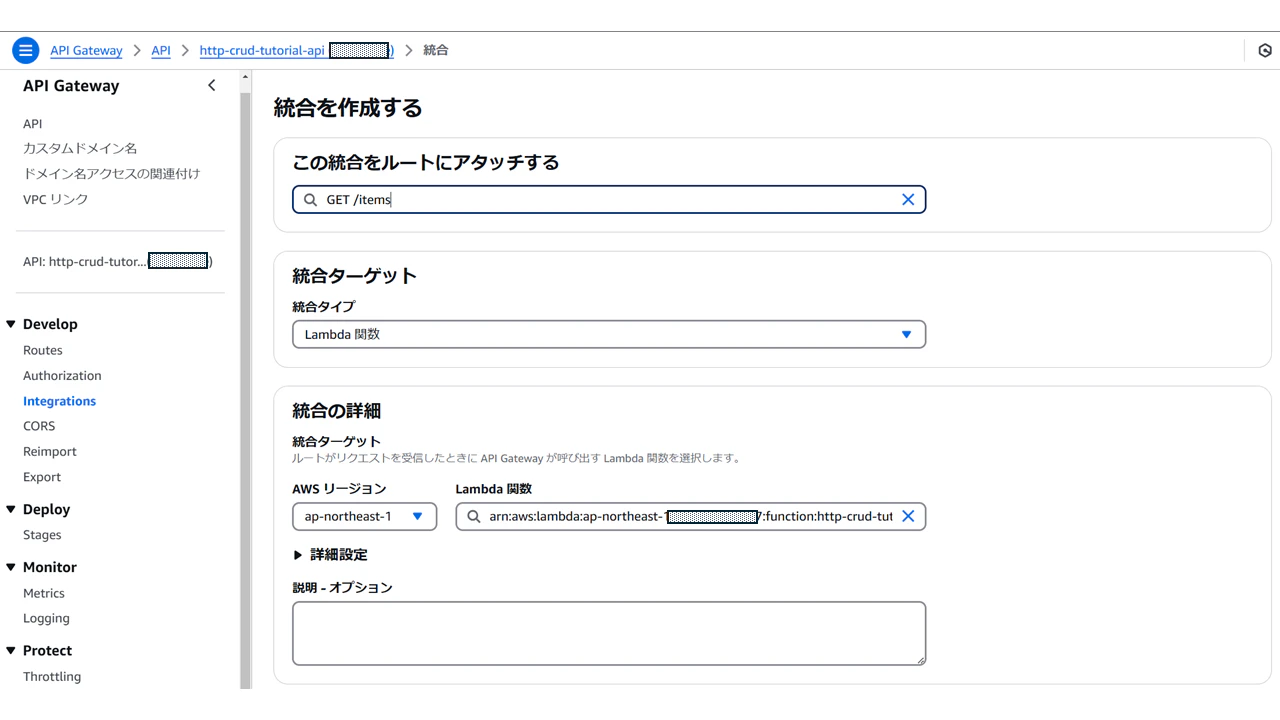Click the 統合の詳細 heading
This screenshot has height=720, width=1280.
336,410
